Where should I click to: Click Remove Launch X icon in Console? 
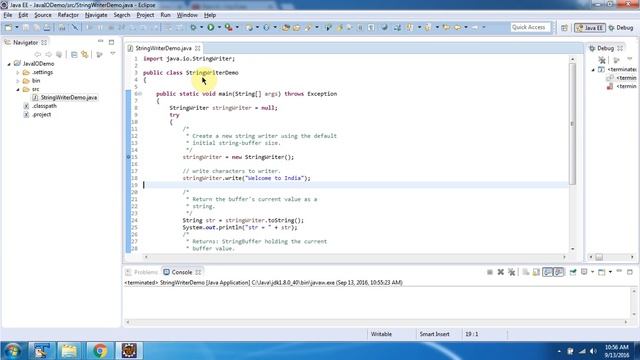tap(500, 272)
